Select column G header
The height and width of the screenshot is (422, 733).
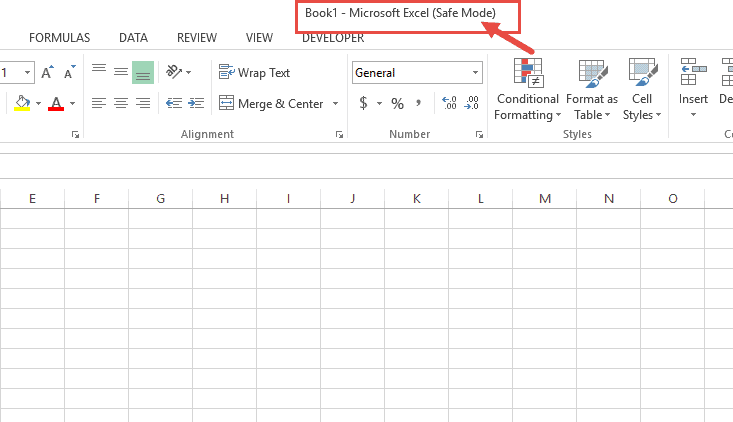click(x=160, y=199)
